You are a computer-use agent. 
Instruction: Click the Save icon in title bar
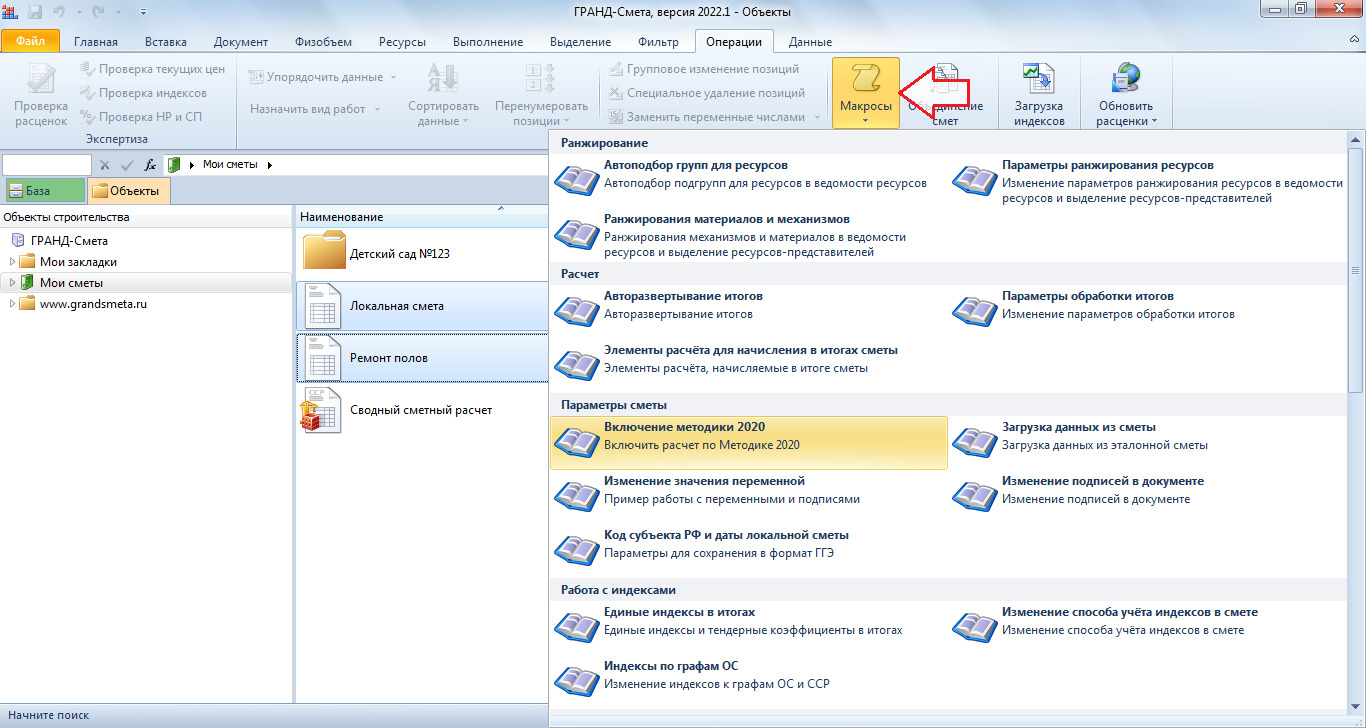click(x=37, y=11)
